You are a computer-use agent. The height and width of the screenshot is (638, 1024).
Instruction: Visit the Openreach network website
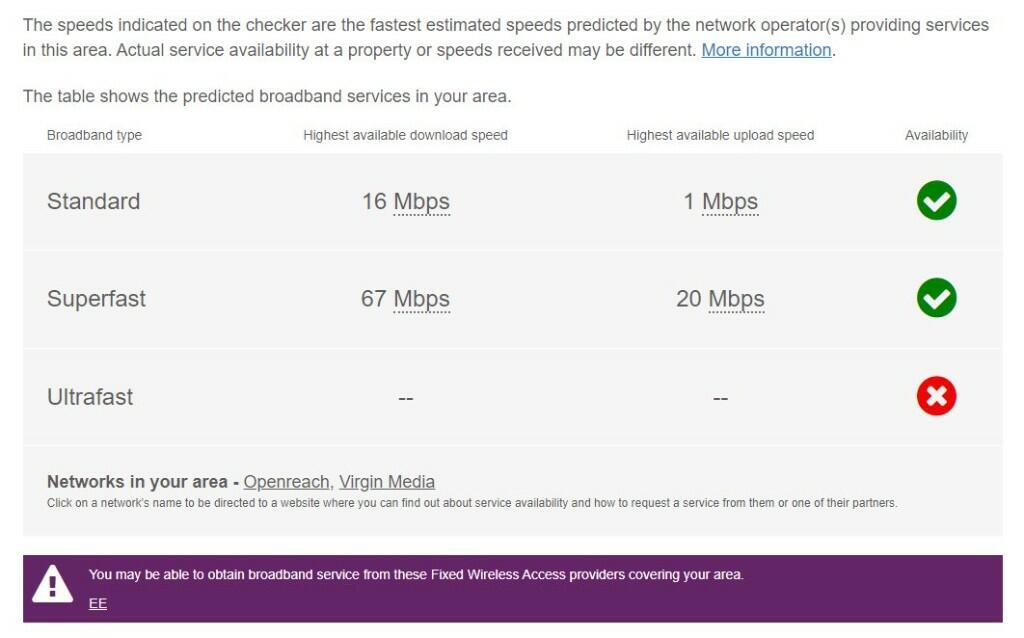(286, 481)
